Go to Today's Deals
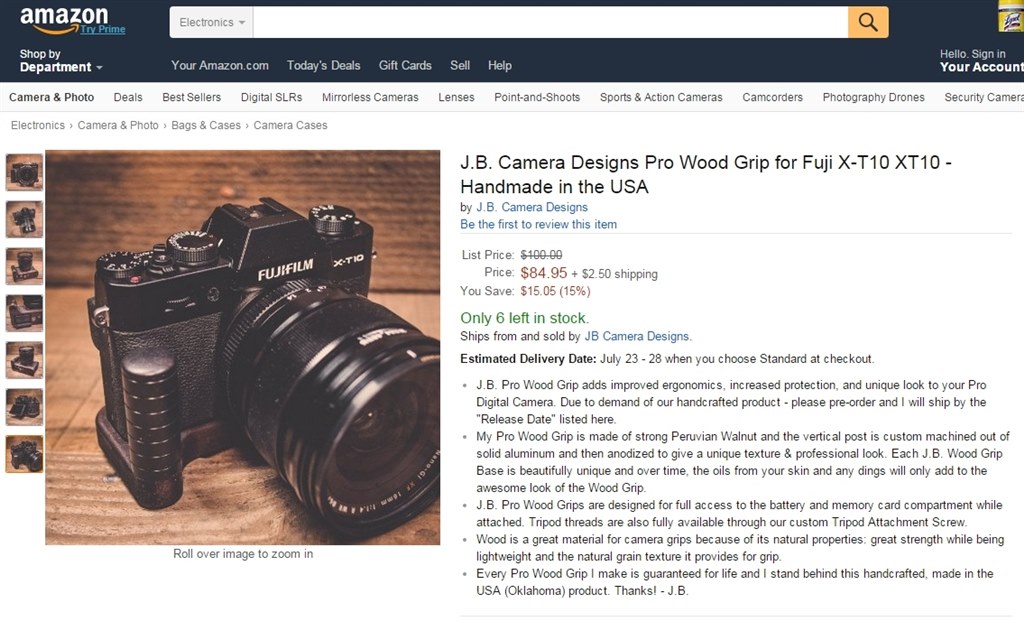Viewport: 1024px width, 621px height. (323, 65)
